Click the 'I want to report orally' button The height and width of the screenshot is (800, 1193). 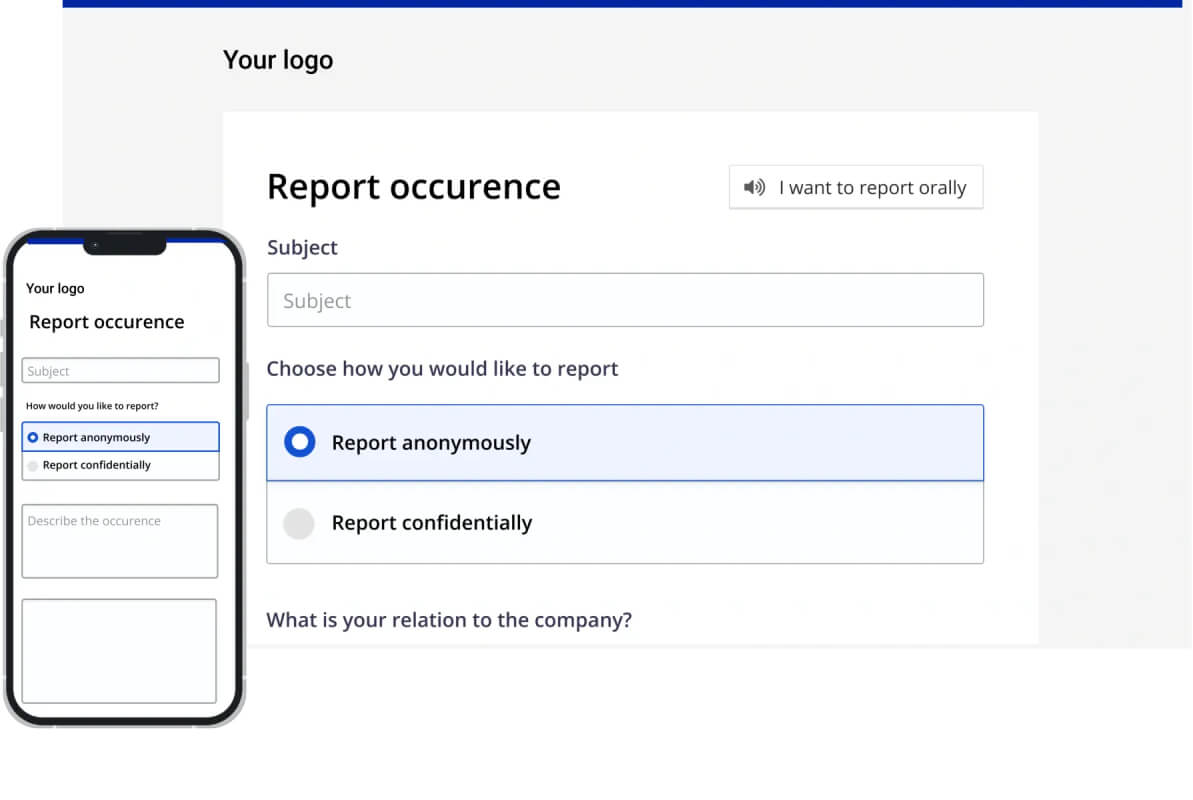856,187
